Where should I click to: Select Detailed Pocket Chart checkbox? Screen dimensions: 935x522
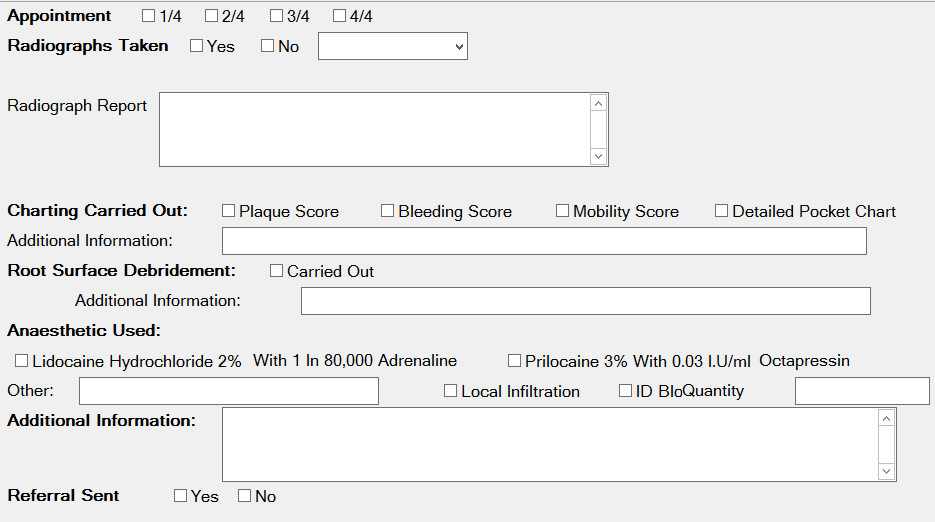coord(722,211)
